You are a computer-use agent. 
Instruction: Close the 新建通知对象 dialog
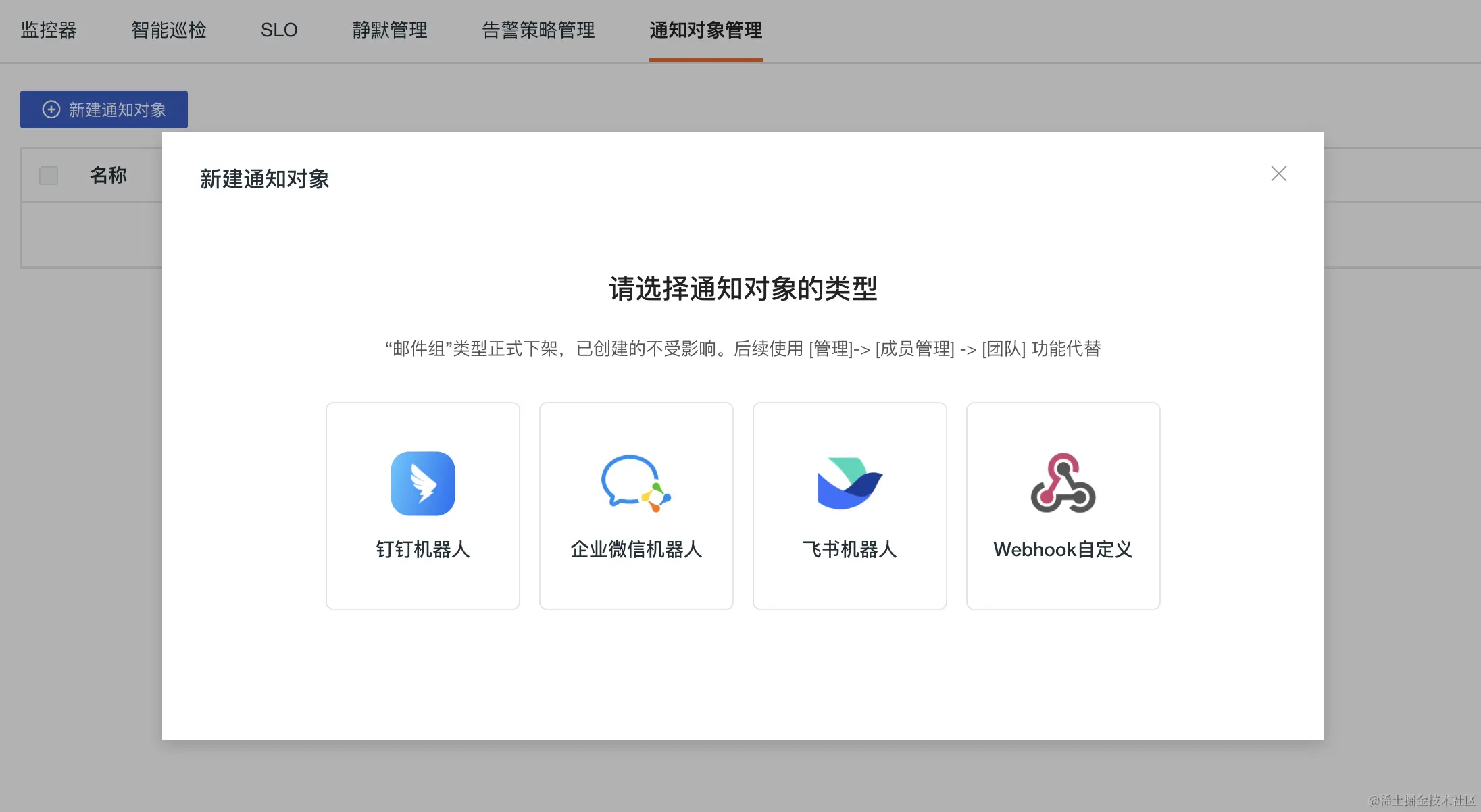coord(1278,174)
